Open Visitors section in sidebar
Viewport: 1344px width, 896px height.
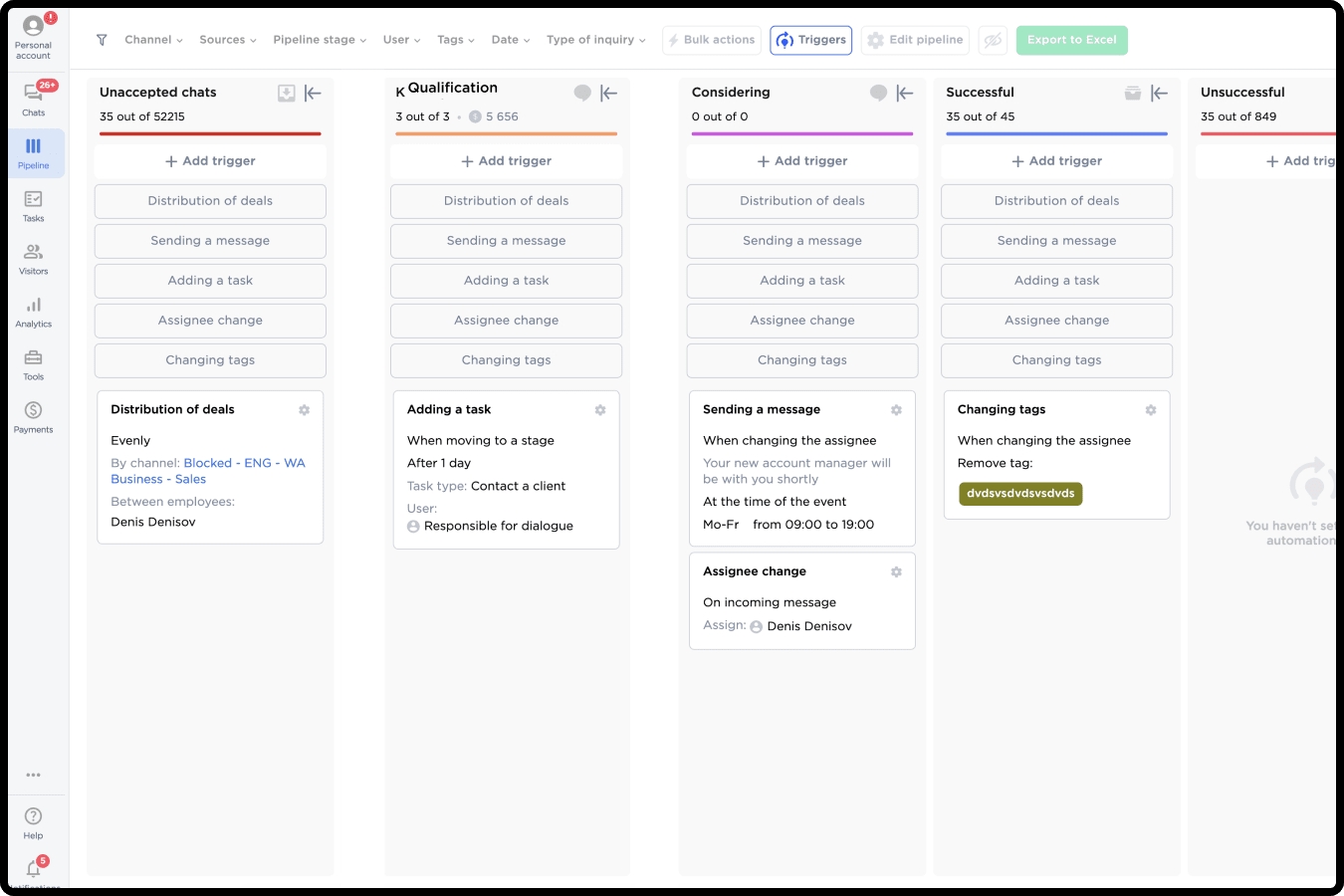tap(33, 259)
